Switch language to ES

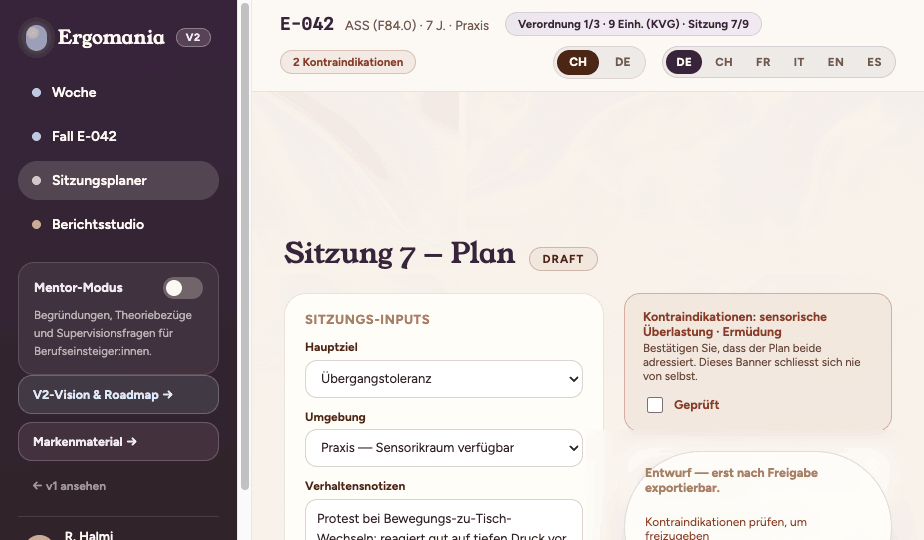(874, 62)
